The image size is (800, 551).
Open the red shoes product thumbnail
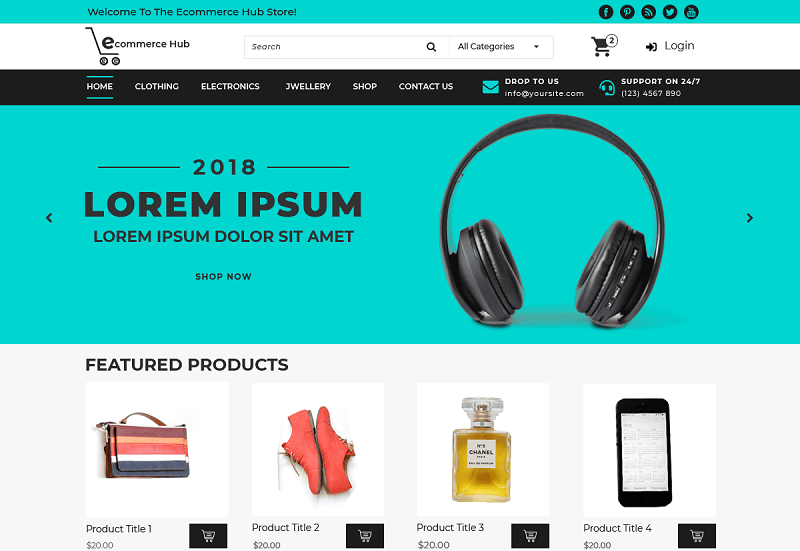[x=318, y=449]
